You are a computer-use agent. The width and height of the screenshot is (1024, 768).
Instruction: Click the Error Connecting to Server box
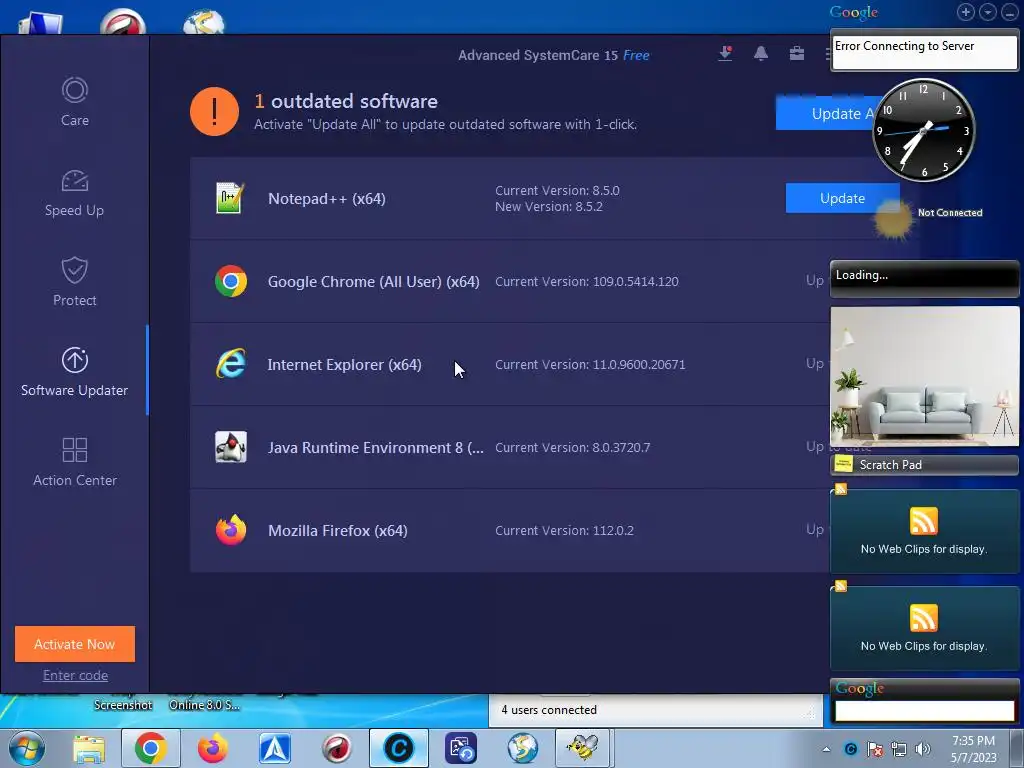click(924, 52)
